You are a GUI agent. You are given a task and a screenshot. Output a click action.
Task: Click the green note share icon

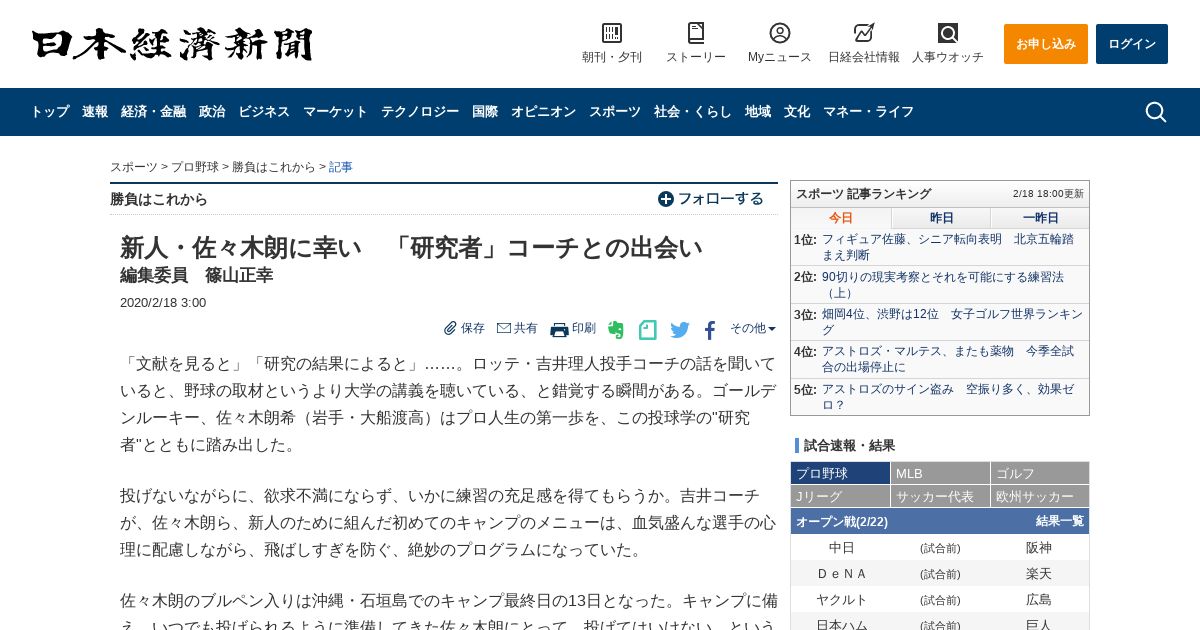(648, 330)
